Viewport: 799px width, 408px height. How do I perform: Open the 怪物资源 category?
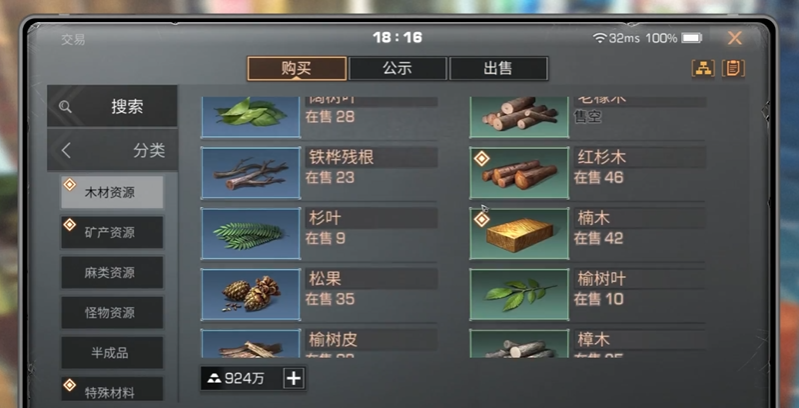tap(112, 312)
